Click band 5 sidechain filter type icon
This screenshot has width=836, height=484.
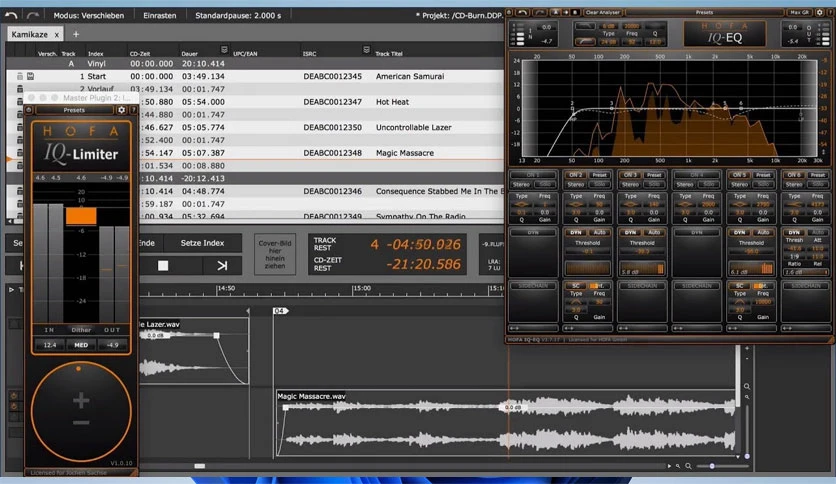[739, 302]
